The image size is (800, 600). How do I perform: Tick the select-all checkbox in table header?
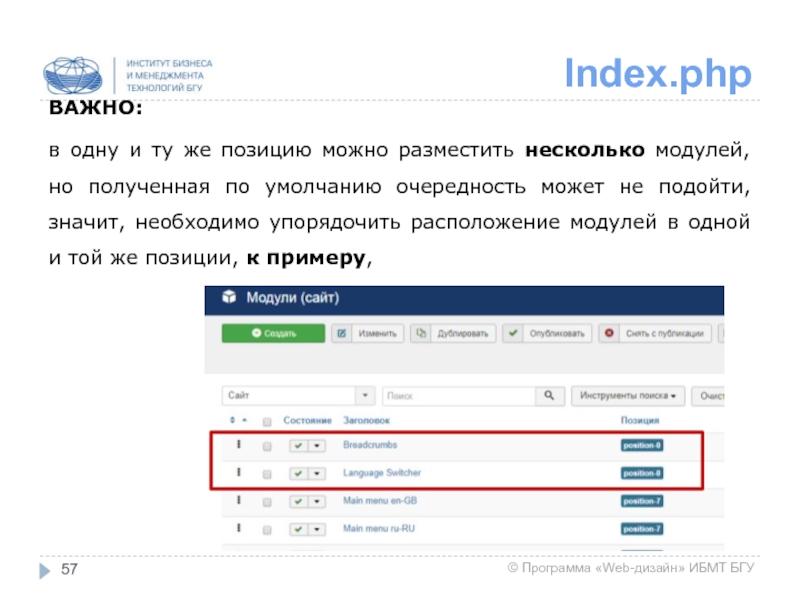point(267,421)
